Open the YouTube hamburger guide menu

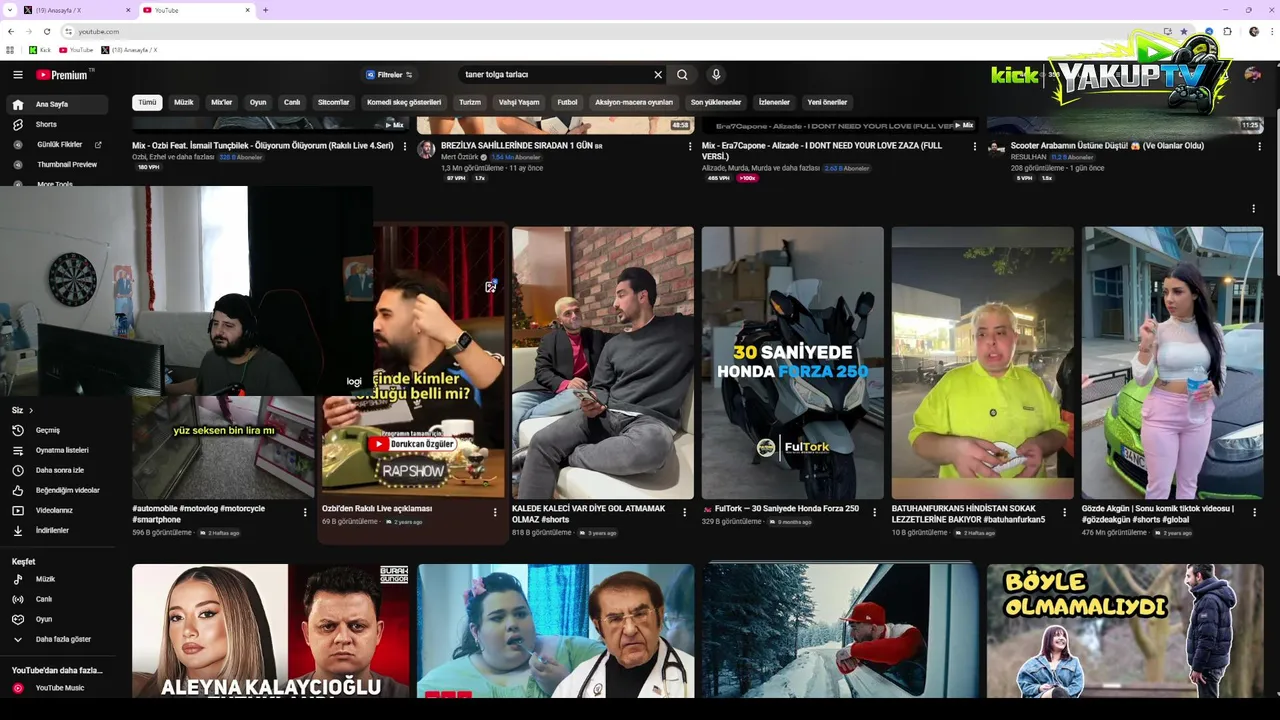pyautogui.click(x=17, y=75)
